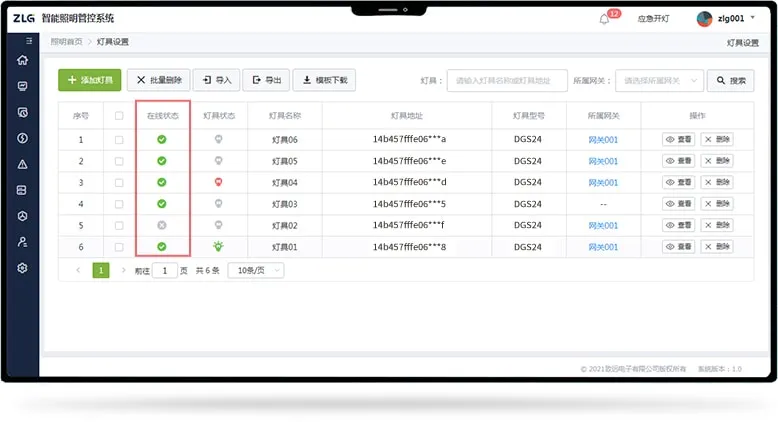Click the lightning bolt icon in the sidebar
Screen dimensions: 778x422
pos(22,138)
